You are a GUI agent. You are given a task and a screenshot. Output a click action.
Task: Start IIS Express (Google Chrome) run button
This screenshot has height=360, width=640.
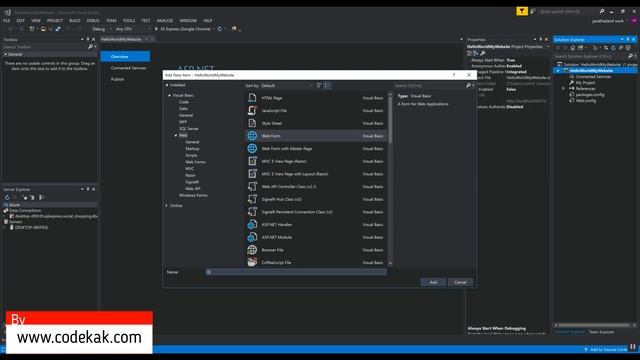(x=183, y=29)
